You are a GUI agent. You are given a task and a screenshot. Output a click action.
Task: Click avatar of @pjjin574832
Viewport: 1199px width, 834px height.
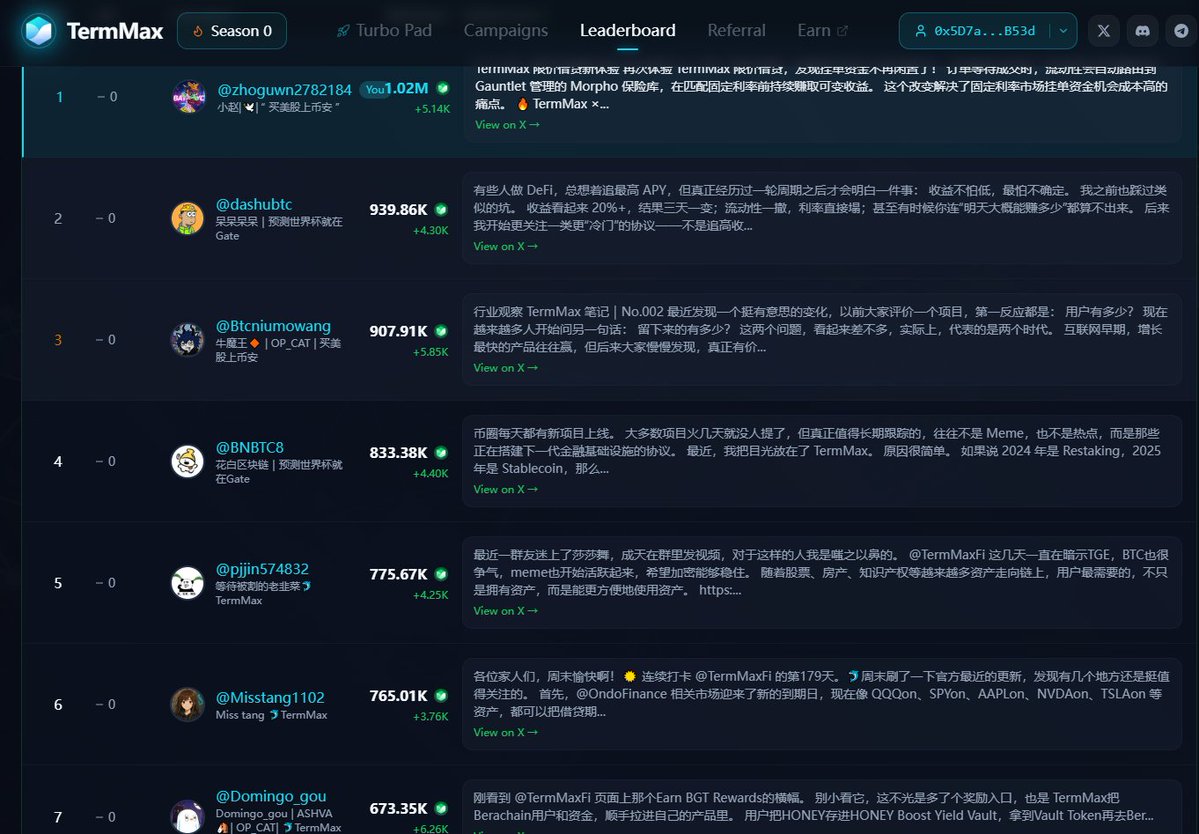(187, 583)
